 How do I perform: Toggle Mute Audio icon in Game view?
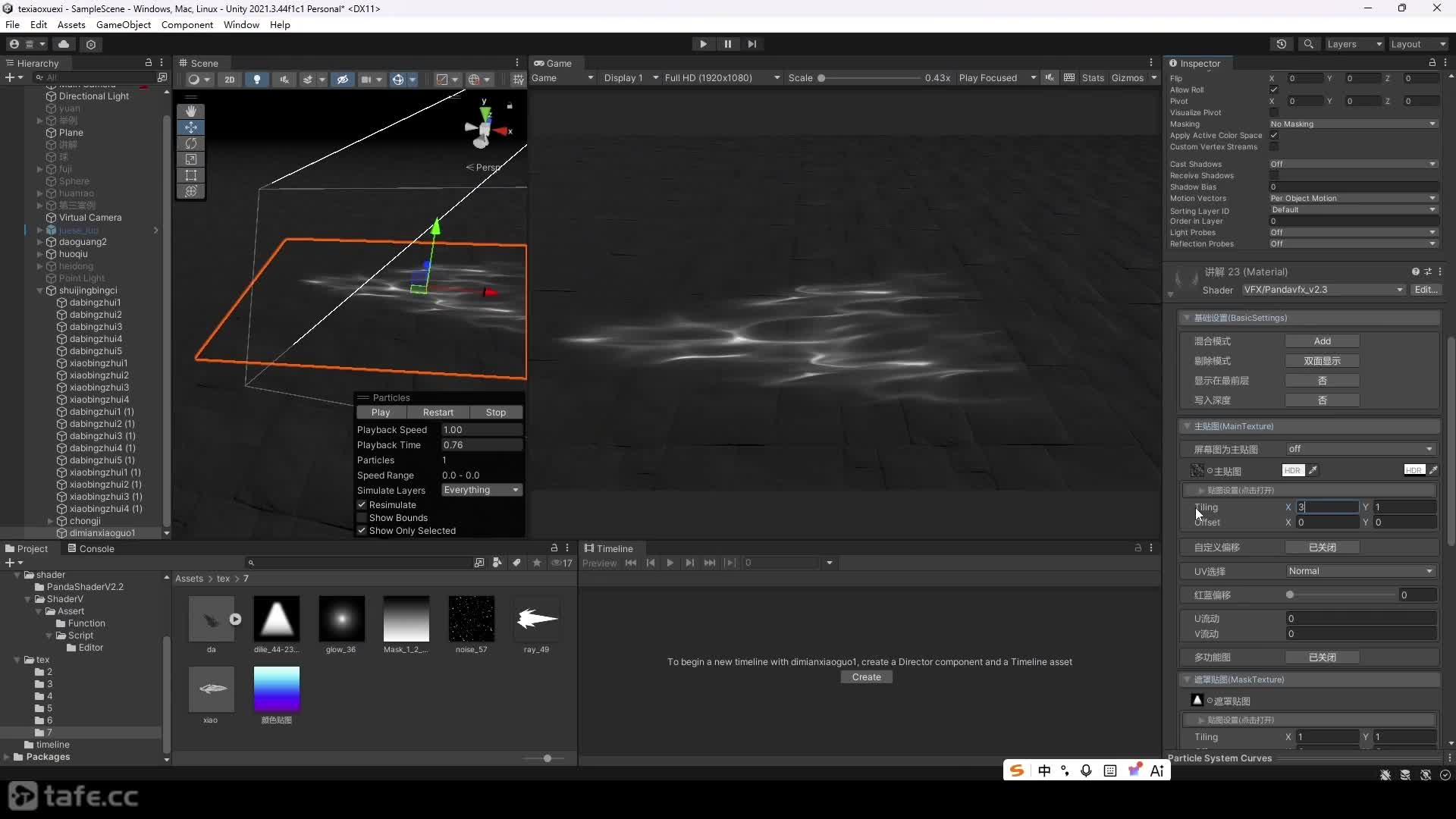pos(1050,77)
